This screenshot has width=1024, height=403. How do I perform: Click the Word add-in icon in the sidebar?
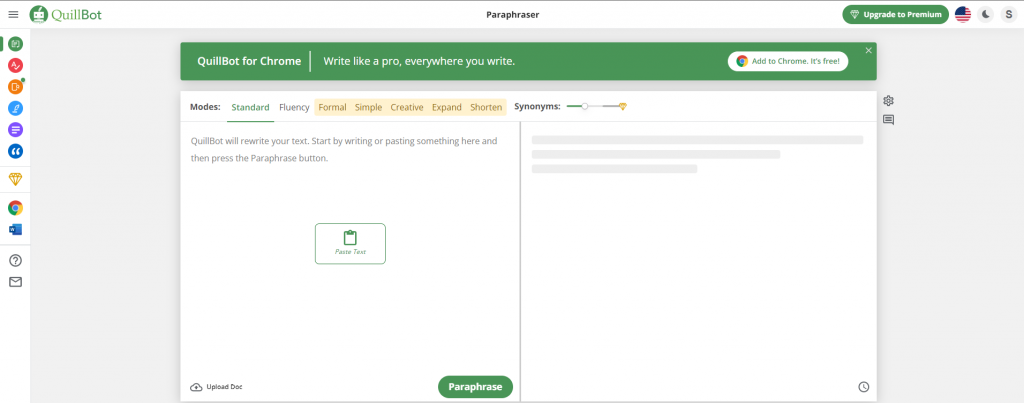[x=15, y=229]
